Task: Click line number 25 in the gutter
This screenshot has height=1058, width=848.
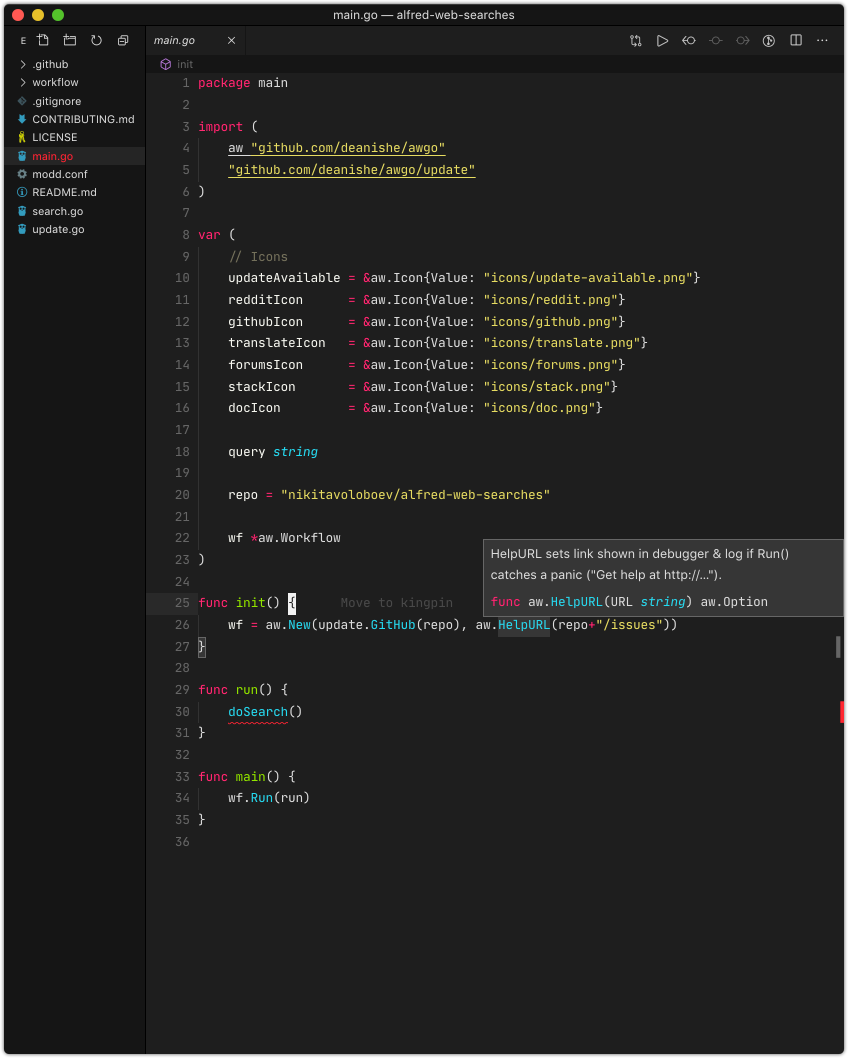Action: point(182,603)
